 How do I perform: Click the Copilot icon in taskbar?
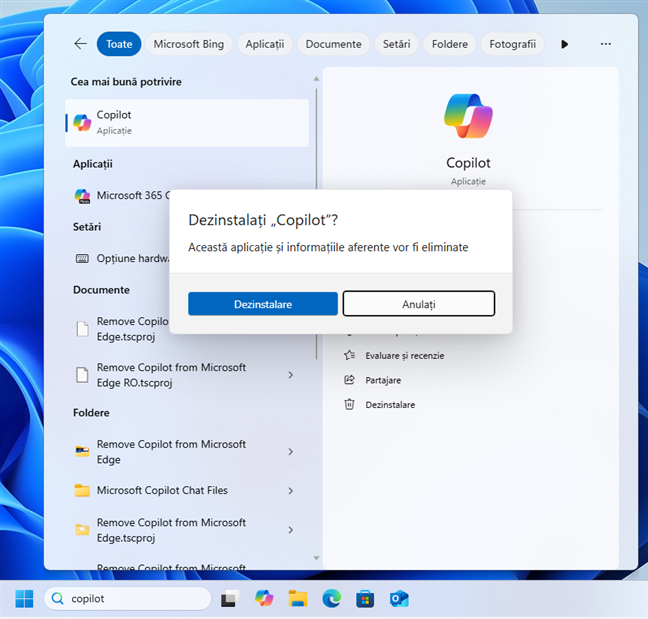pyautogui.click(x=264, y=598)
